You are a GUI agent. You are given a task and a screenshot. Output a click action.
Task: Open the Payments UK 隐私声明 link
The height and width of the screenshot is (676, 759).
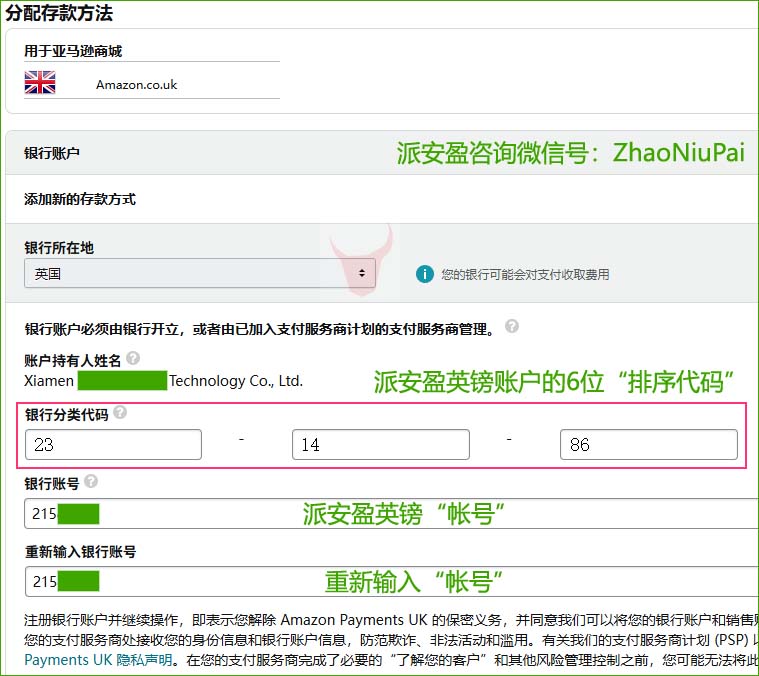(98, 660)
